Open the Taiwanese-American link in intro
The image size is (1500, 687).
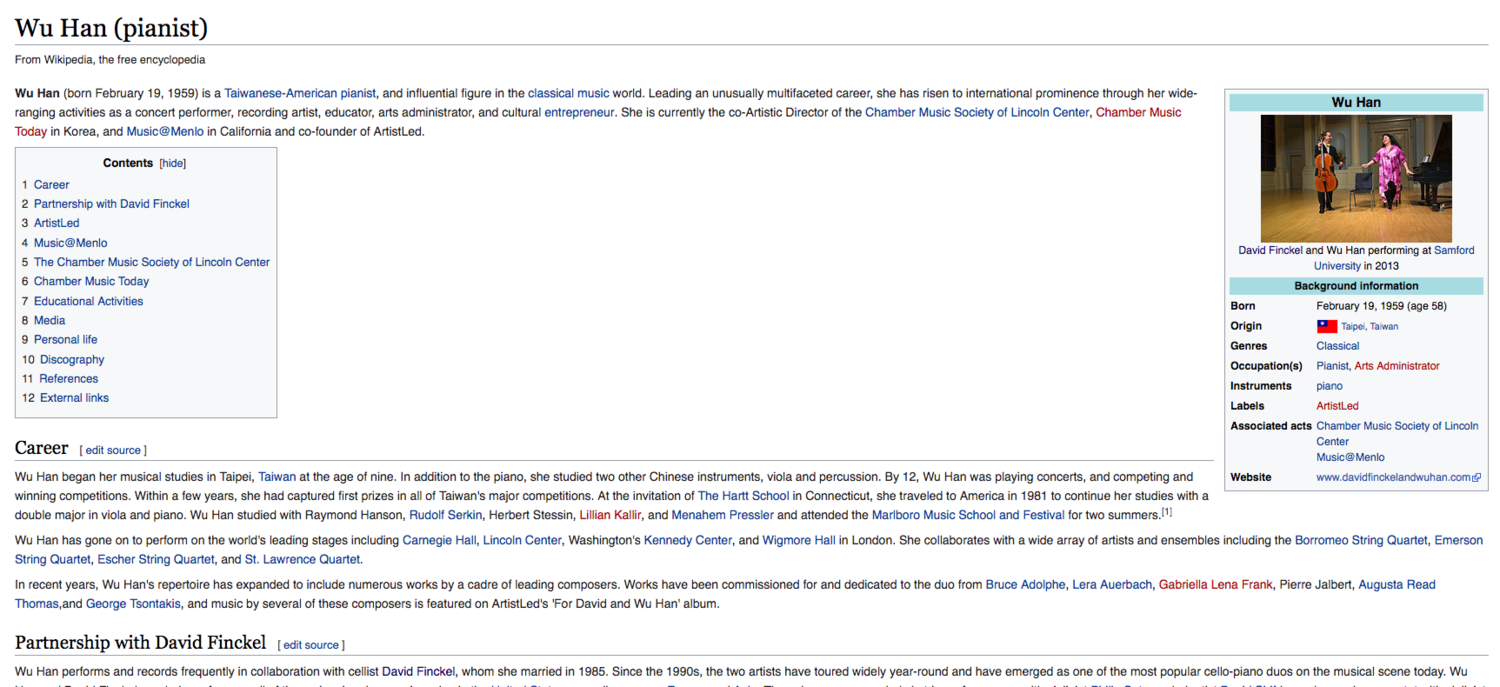tap(280, 93)
